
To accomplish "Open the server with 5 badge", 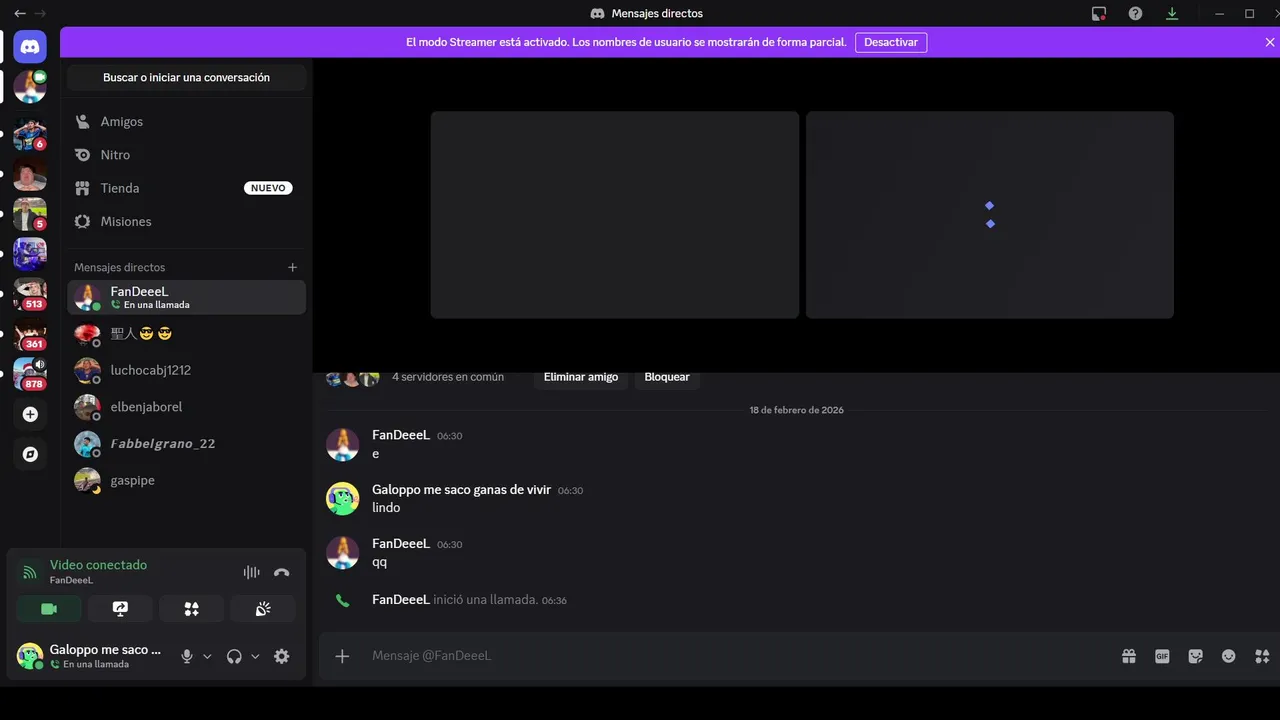I will (30, 214).
